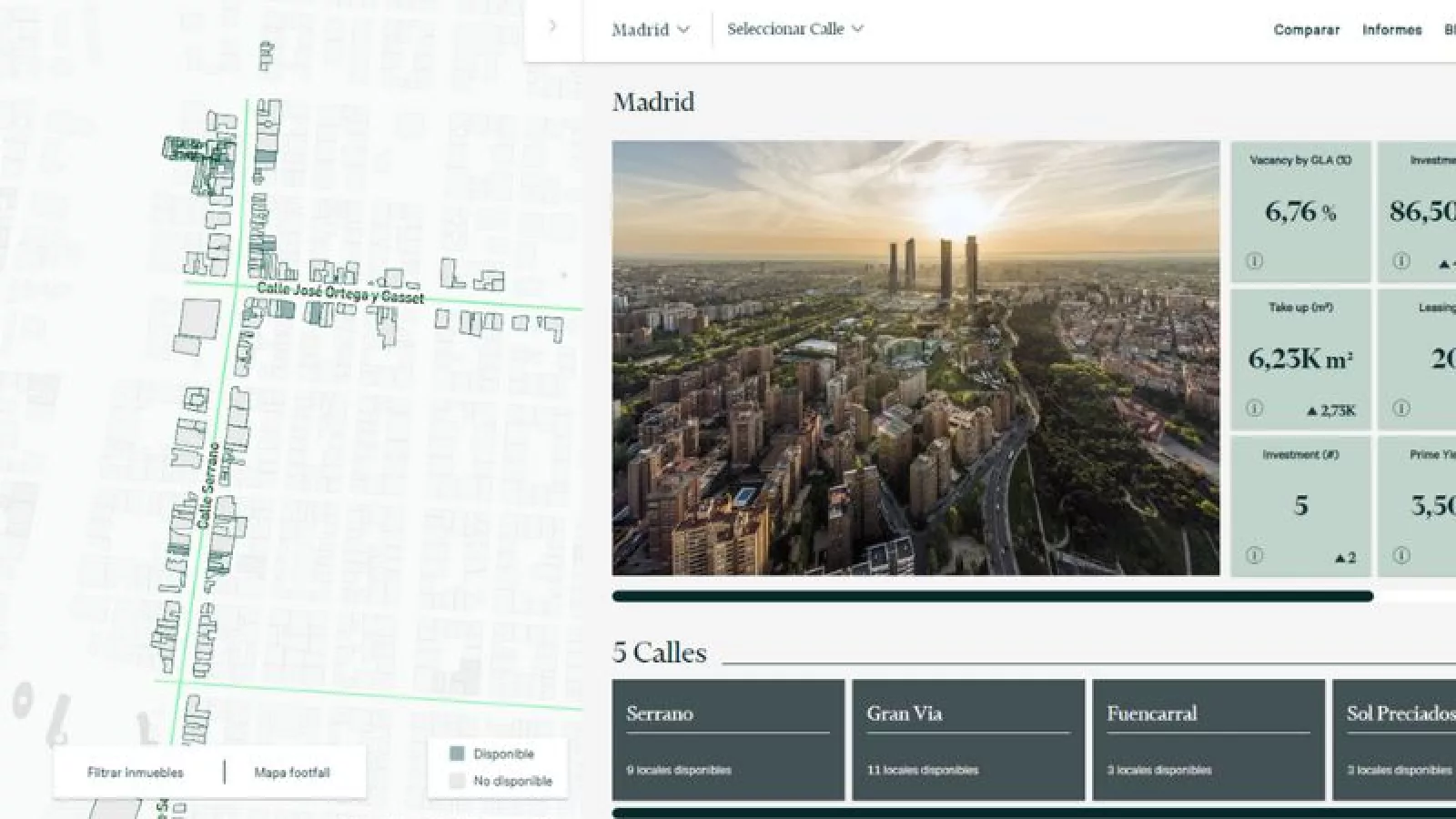
Task: Select the Fuencarral street card
Action: (x=1208, y=740)
